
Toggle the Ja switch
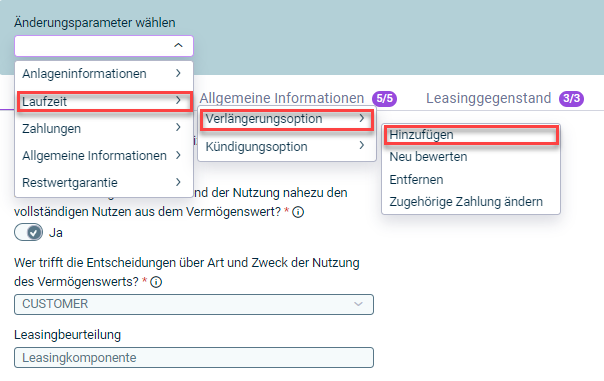point(29,232)
